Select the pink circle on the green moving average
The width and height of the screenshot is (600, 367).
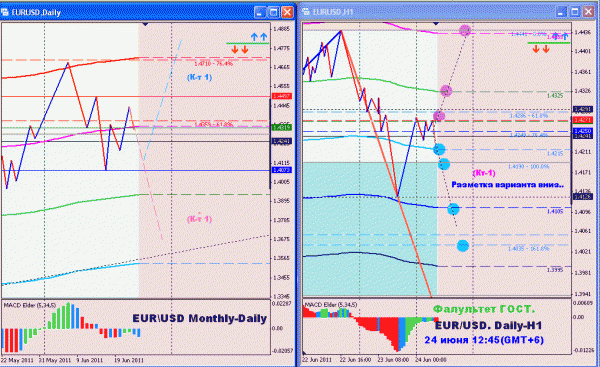click(x=446, y=91)
